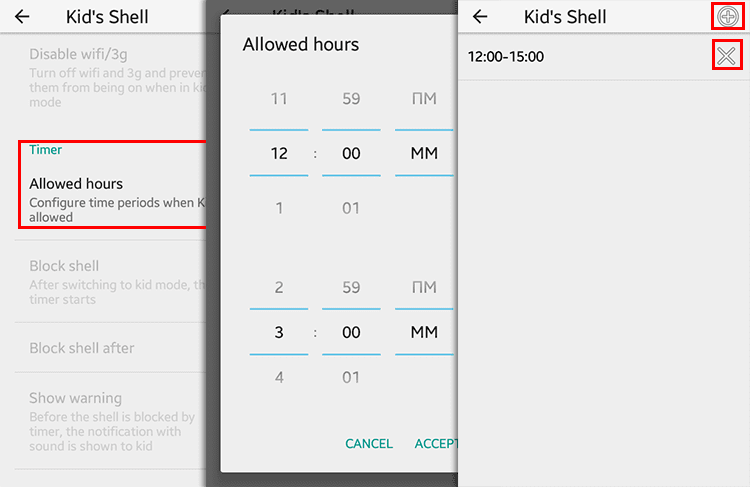Tap CANCEL in the Allowed hours dialog
This screenshot has width=750, height=487.
[x=369, y=444]
